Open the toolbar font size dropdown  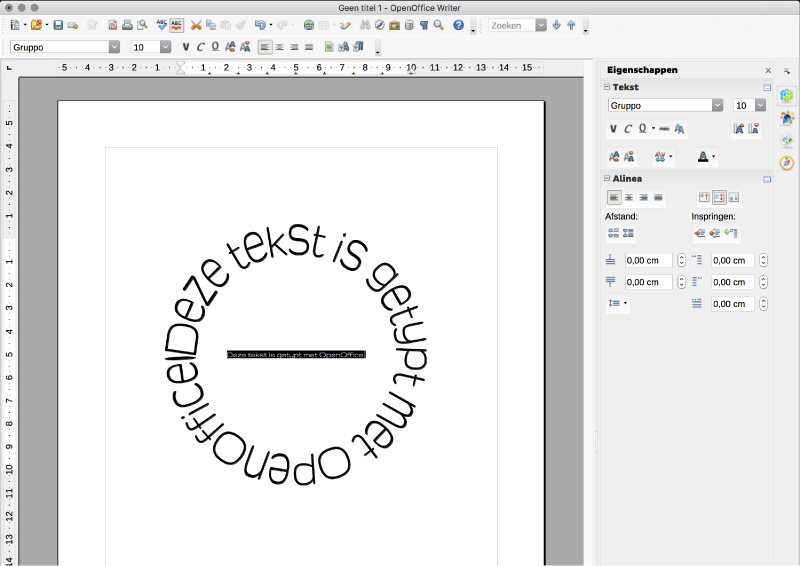coord(165,47)
